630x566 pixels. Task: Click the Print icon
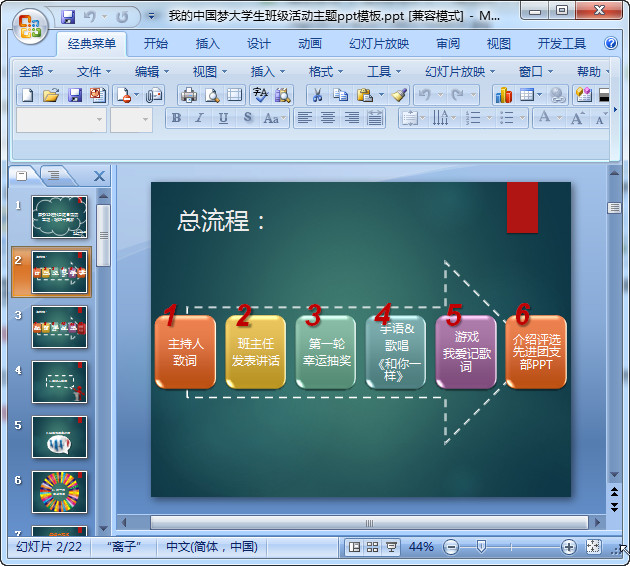(188, 95)
